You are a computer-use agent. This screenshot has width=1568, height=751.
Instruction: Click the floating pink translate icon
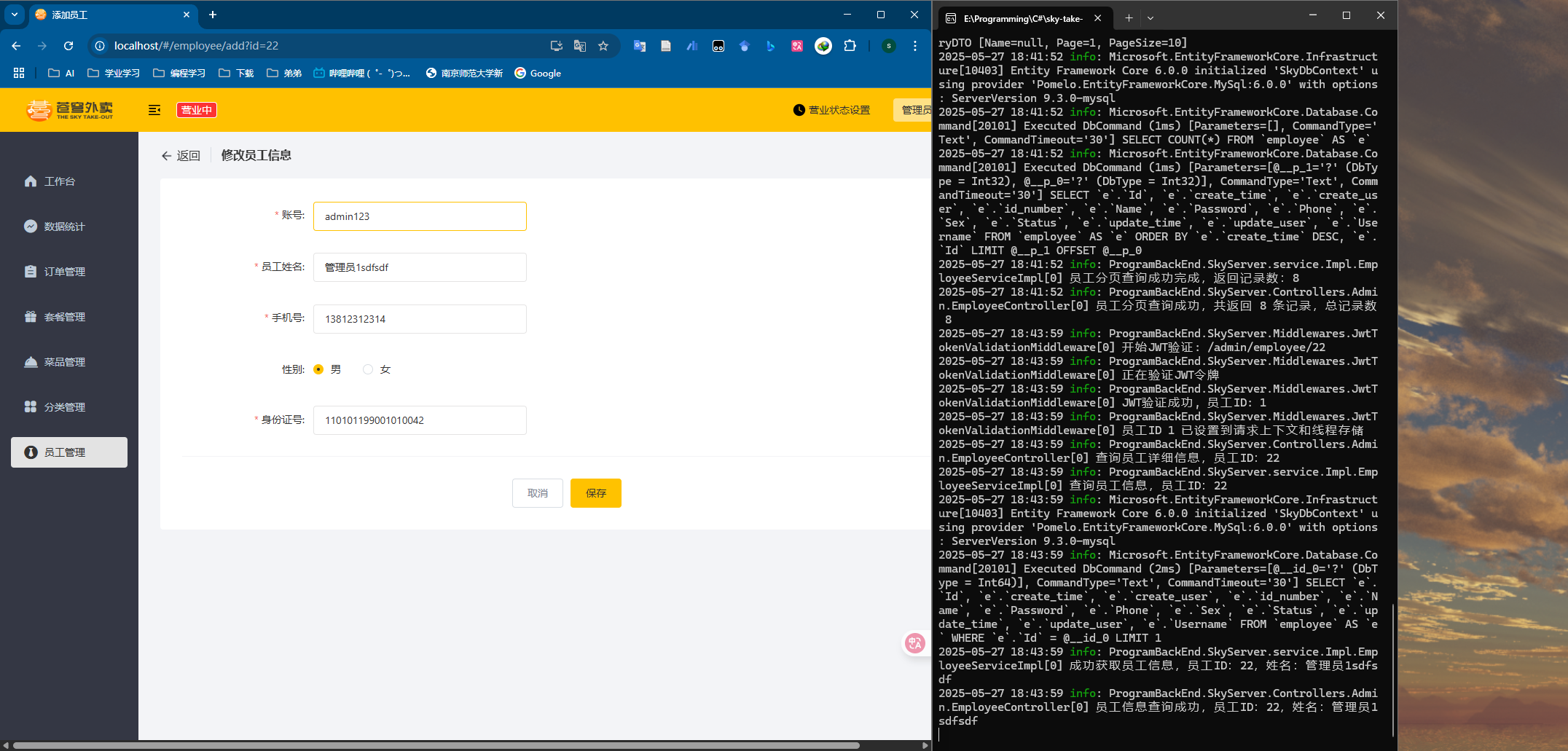coord(914,642)
